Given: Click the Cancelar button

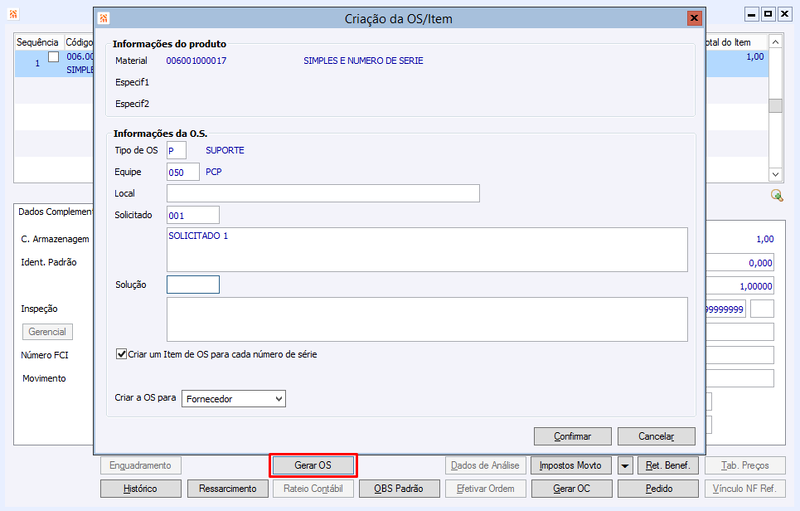Looking at the screenshot, I should point(656,437).
